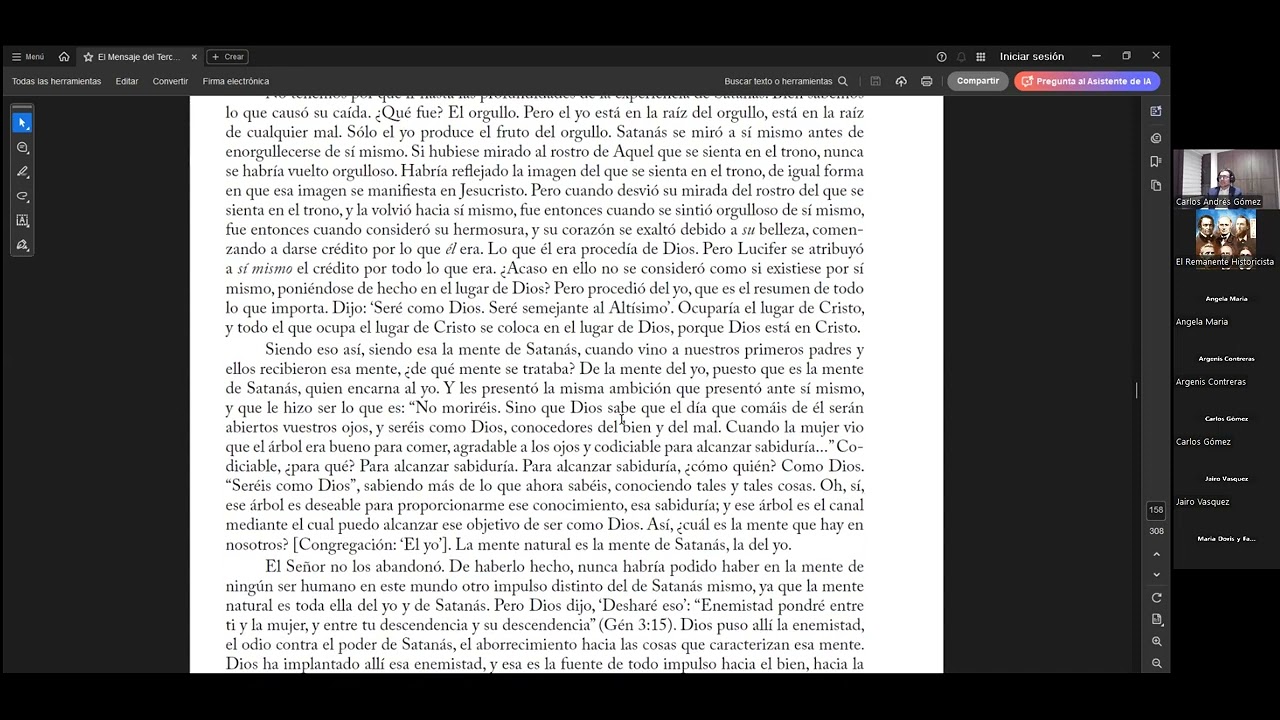Click the save file icon

pos(876,81)
